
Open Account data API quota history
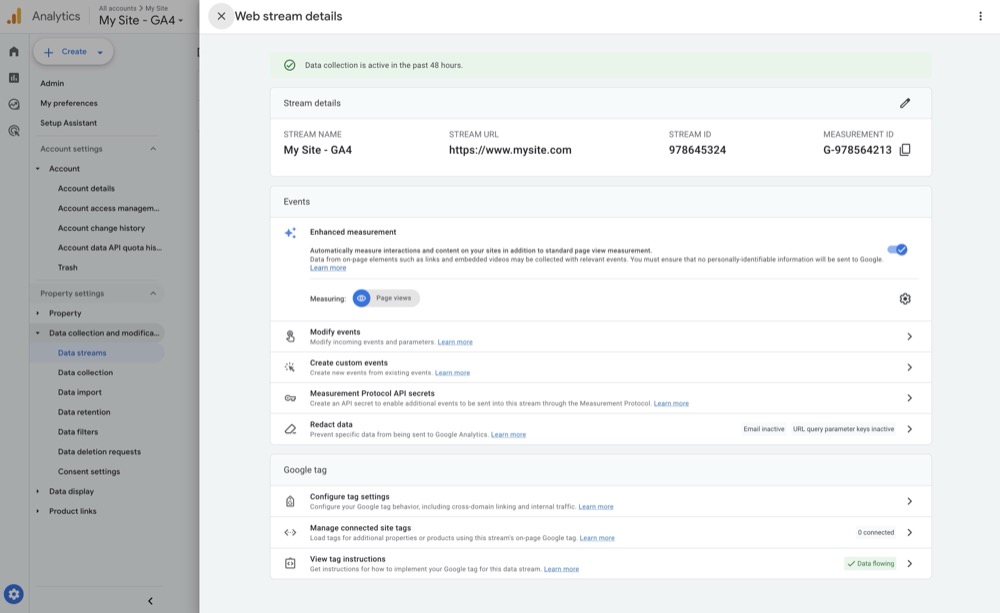[x=110, y=248]
